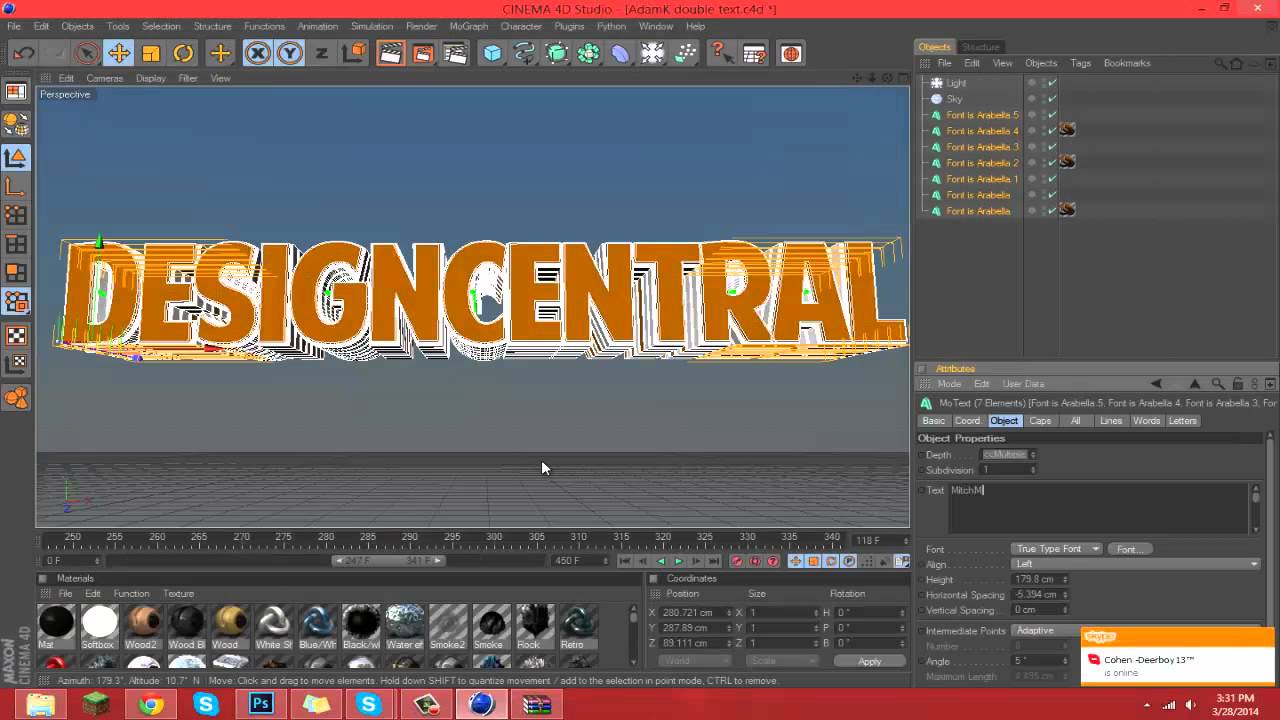Open the NURBS generators icon
The width and height of the screenshot is (1280, 720).
557,53
